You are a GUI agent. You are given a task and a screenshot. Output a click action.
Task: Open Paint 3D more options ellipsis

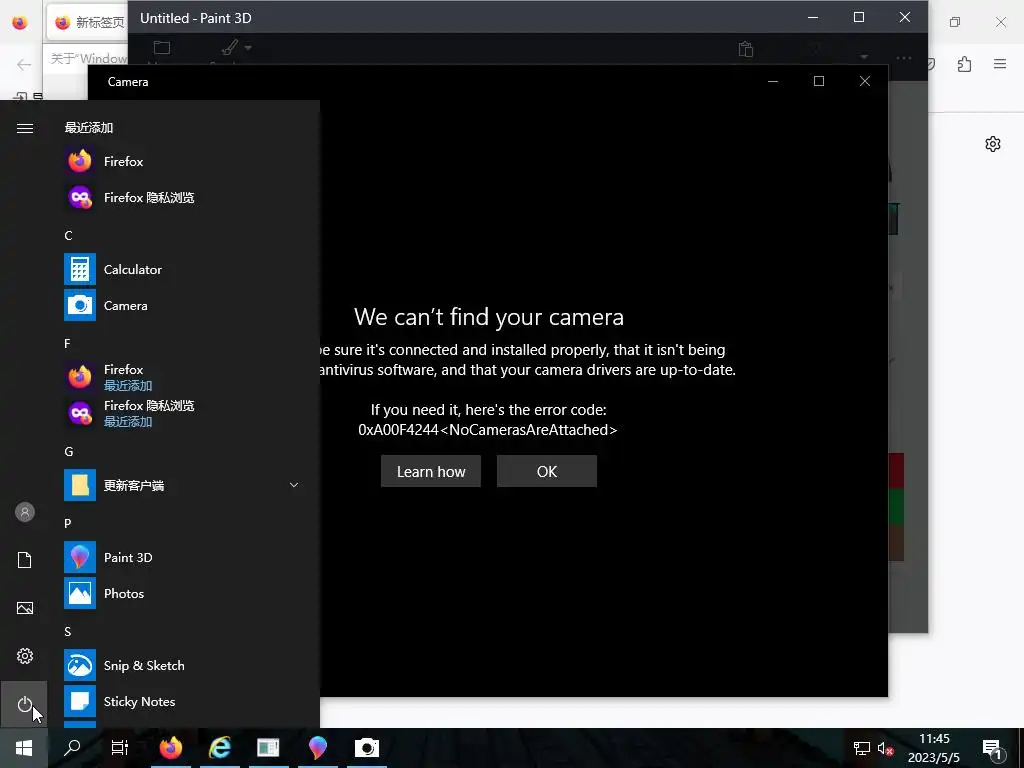coord(904,57)
